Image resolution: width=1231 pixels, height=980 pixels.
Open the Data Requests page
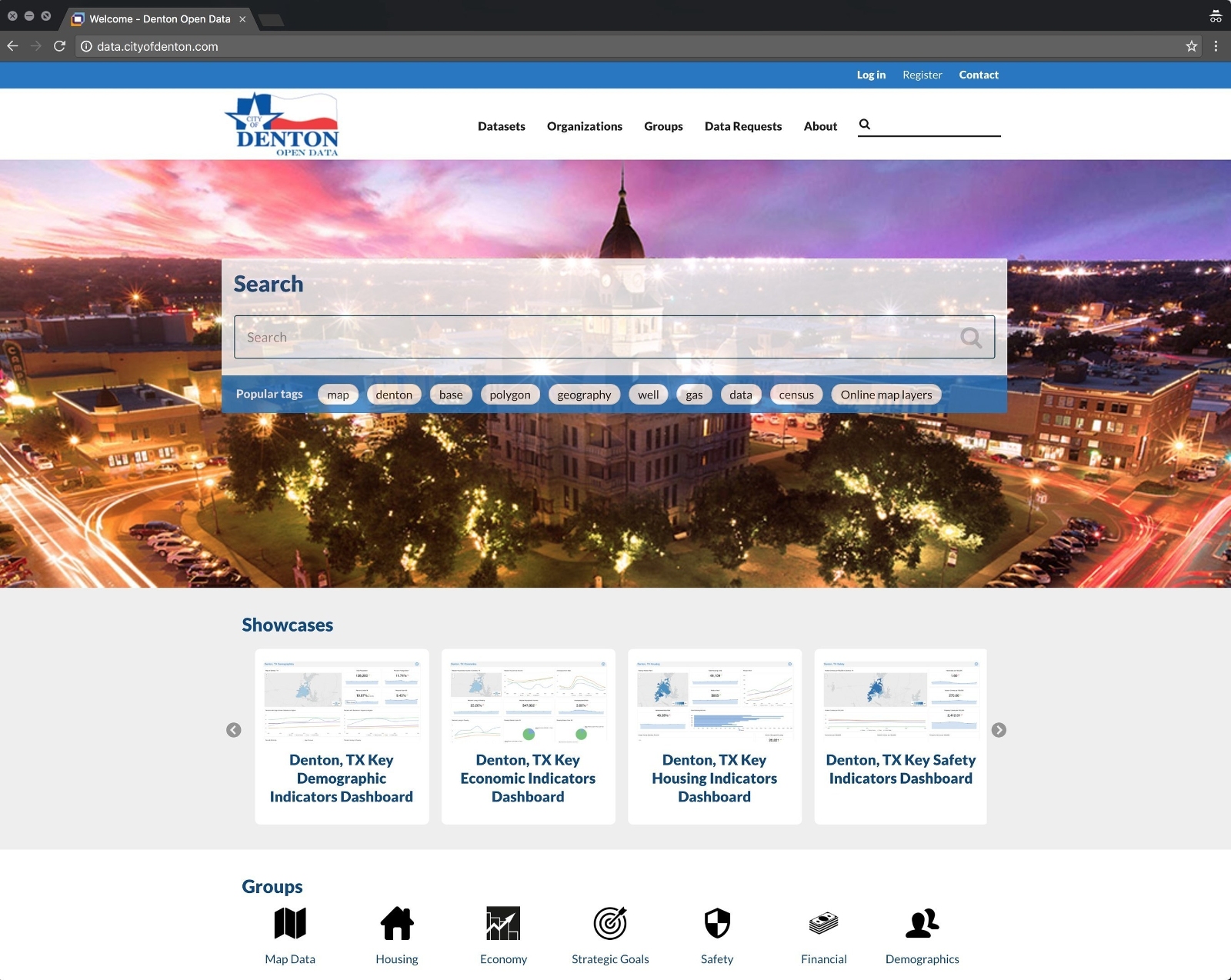point(743,126)
